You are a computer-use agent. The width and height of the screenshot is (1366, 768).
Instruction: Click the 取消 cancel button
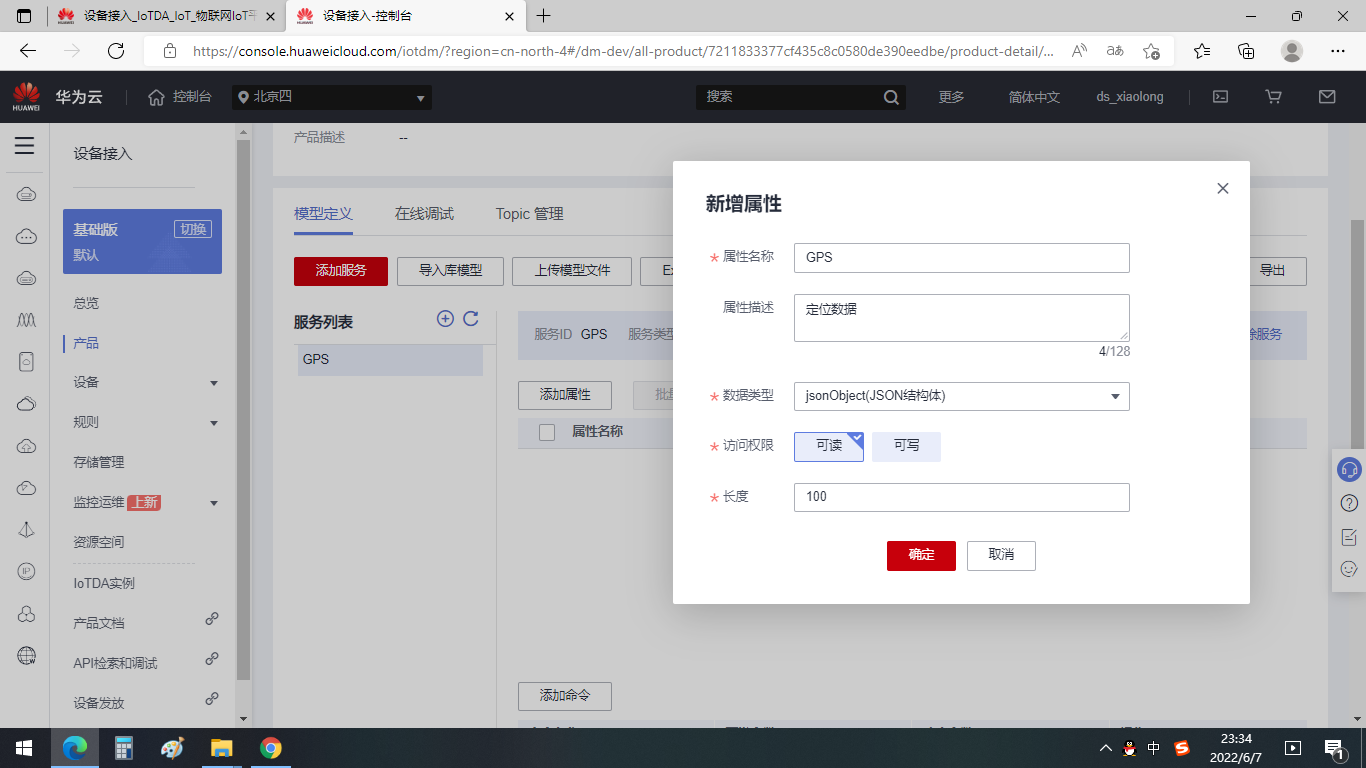coord(1001,555)
